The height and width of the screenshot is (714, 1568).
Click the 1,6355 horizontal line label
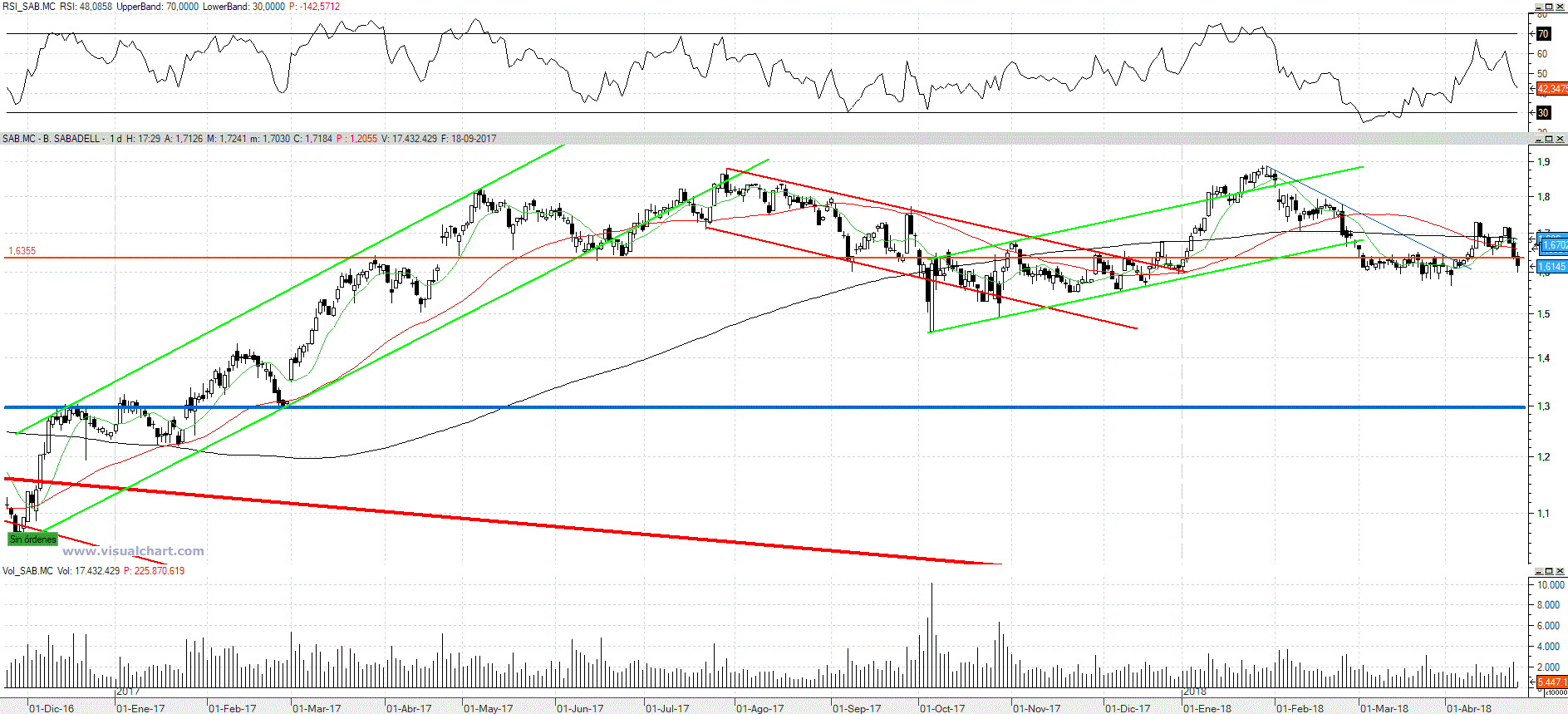[22, 251]
